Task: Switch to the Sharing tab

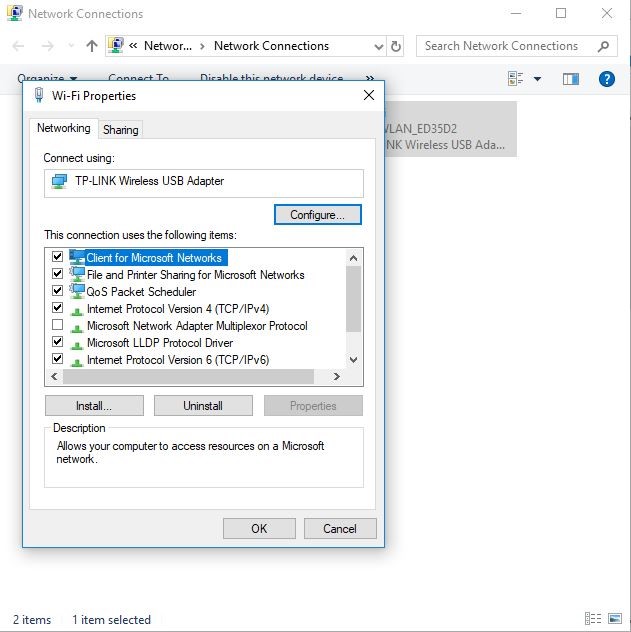Action: (x=121, y=130)
